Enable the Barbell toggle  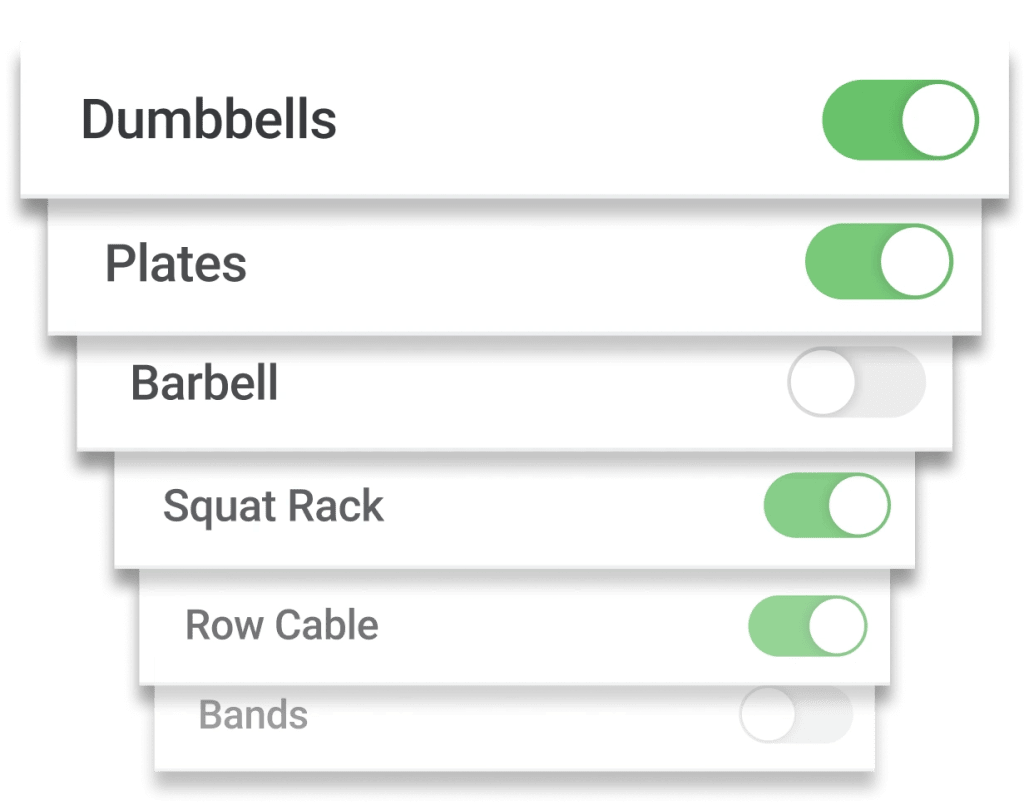(856, 382)
